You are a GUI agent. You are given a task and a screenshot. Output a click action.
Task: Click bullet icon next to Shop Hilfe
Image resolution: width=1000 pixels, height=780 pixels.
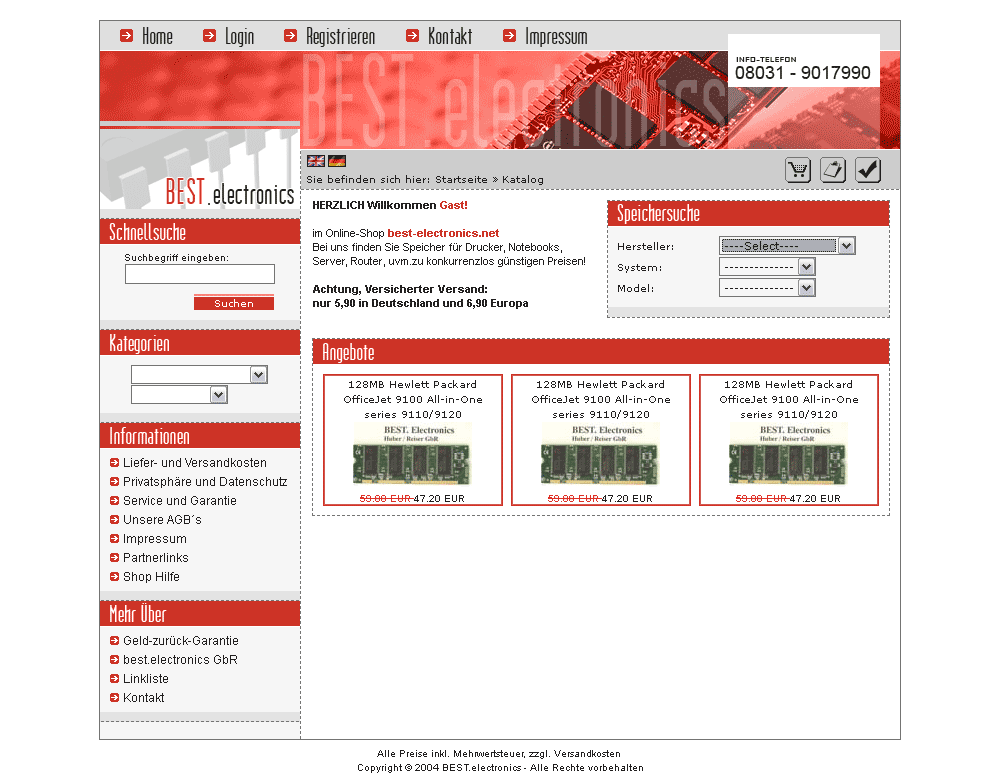(x=114, y=577)
